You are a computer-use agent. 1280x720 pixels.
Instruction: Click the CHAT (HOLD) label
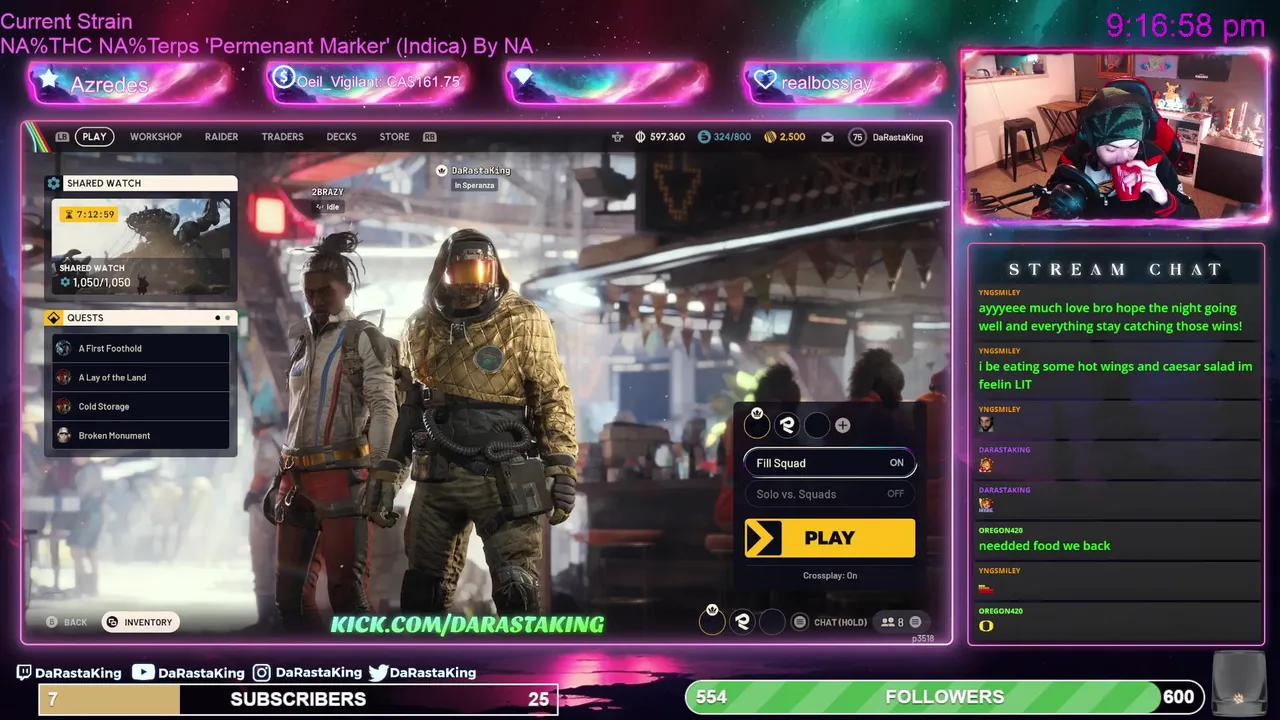click(841, 622)
